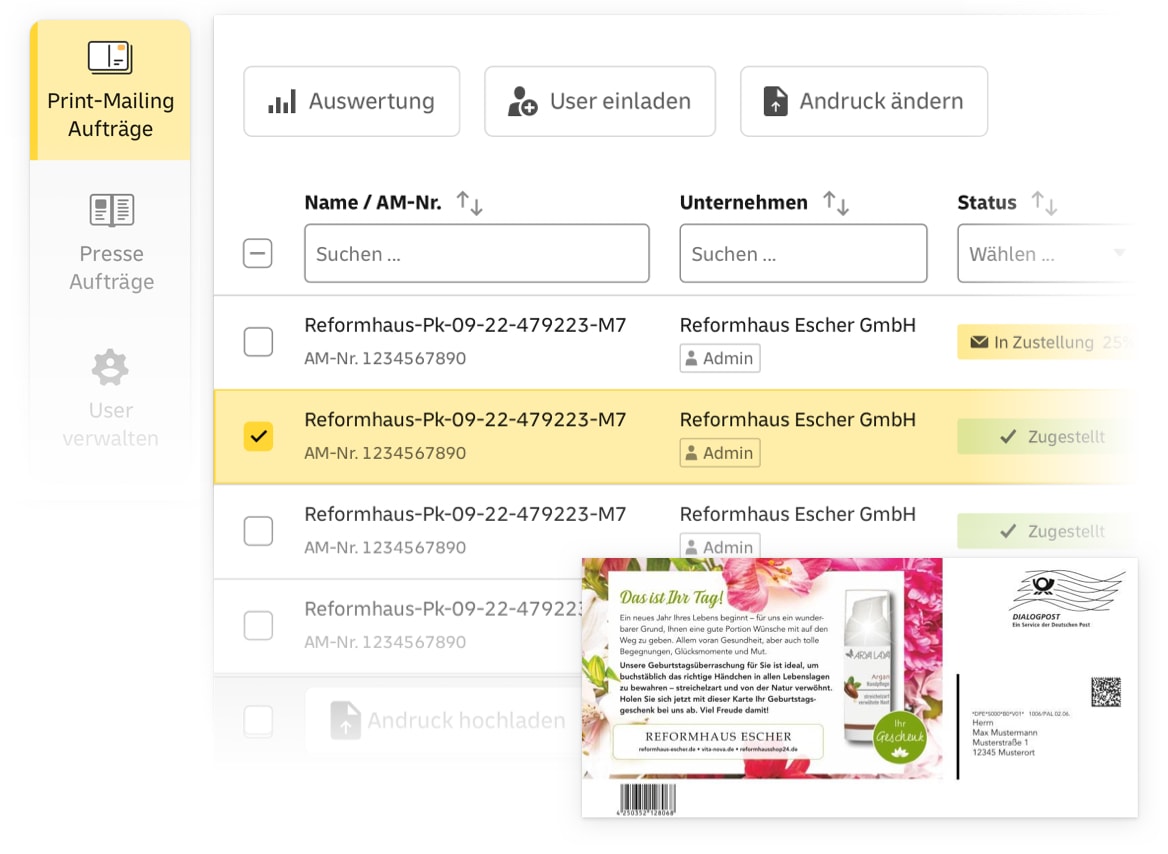This screenshot has height=854, width=1168.
Task: Click Admin badge in first row
Action: tap(720, 358)
